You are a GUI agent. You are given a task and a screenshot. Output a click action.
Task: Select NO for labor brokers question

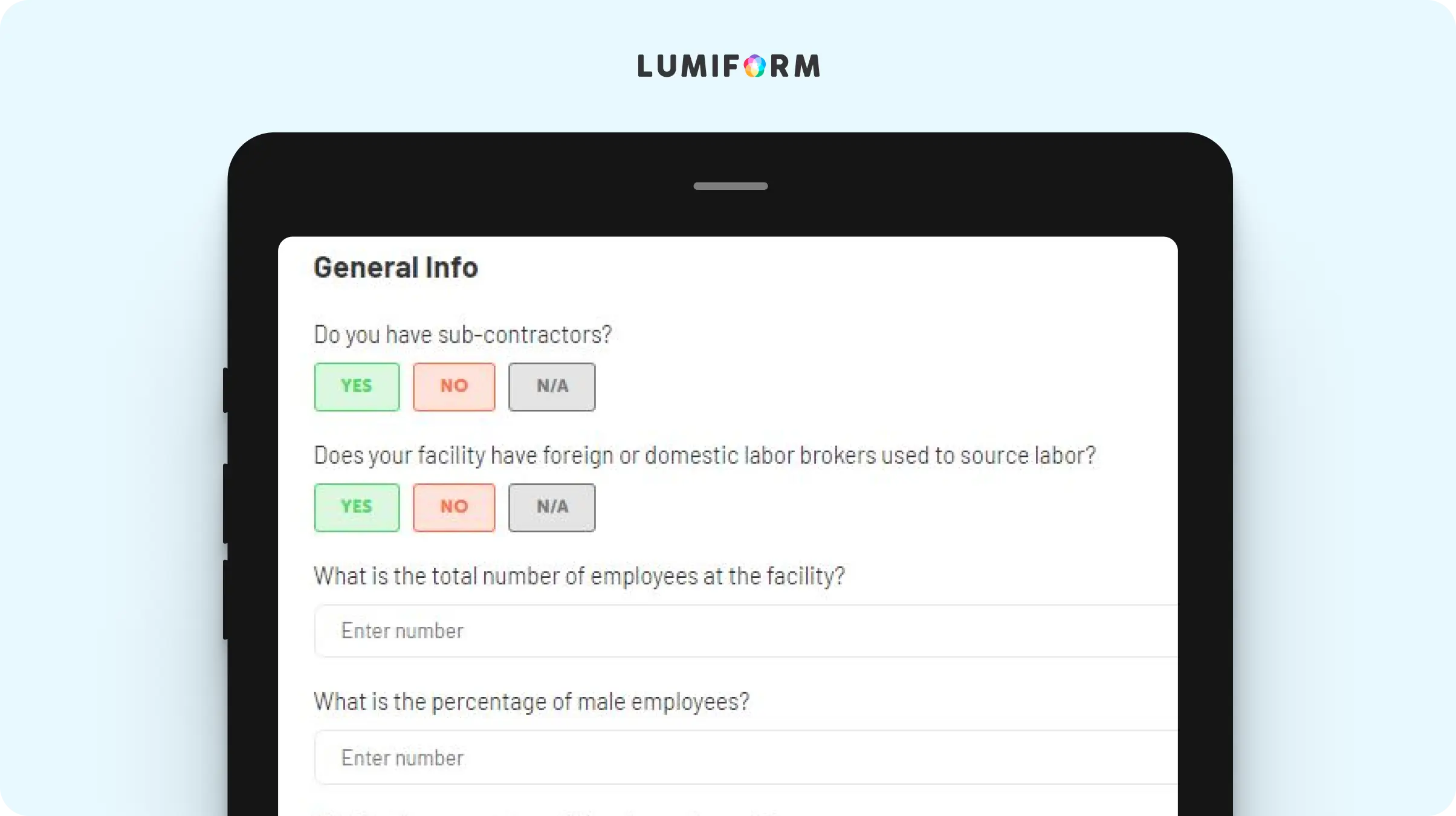[454, 508]
